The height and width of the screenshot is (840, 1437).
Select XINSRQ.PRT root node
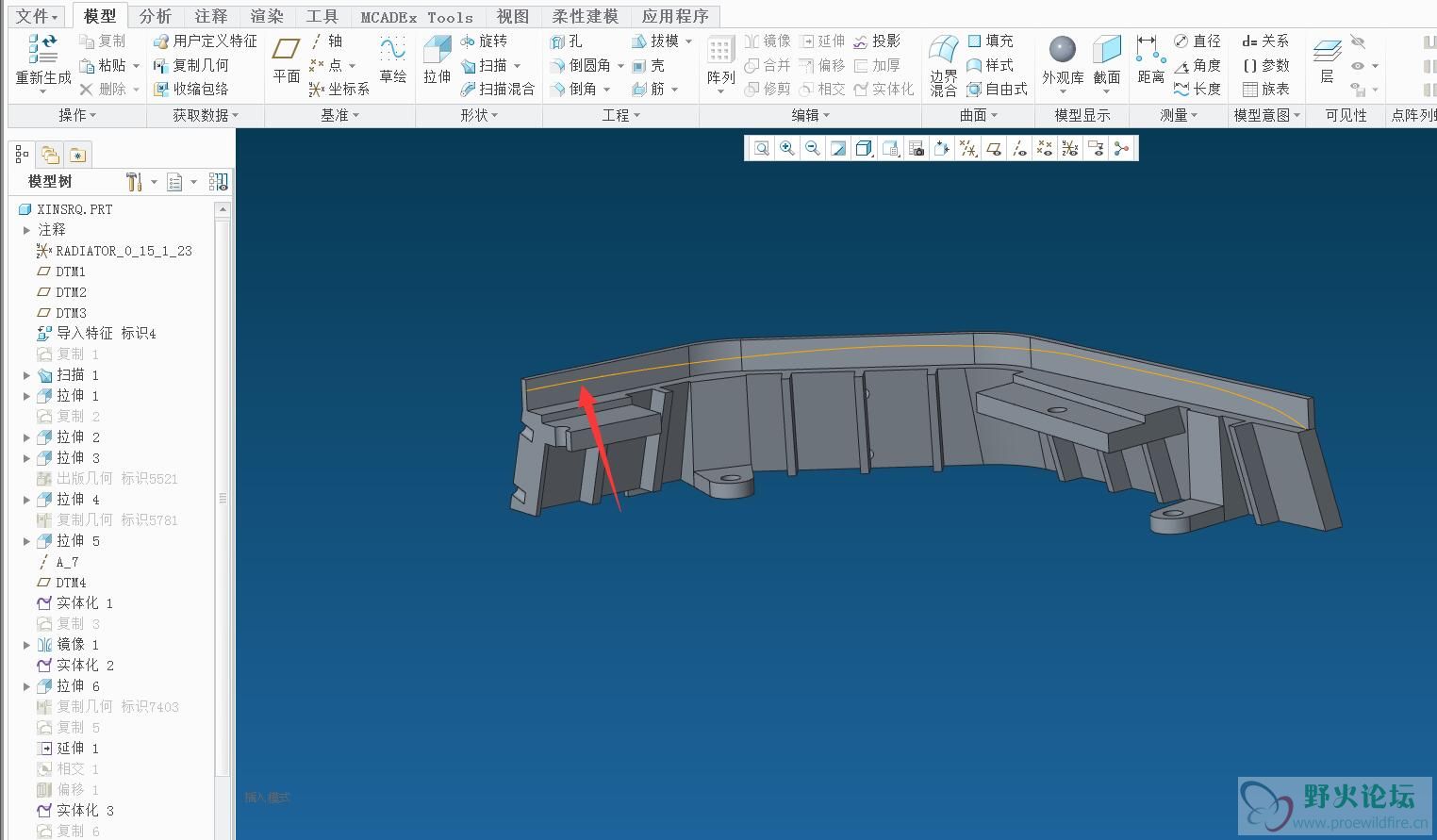point(66,209)
